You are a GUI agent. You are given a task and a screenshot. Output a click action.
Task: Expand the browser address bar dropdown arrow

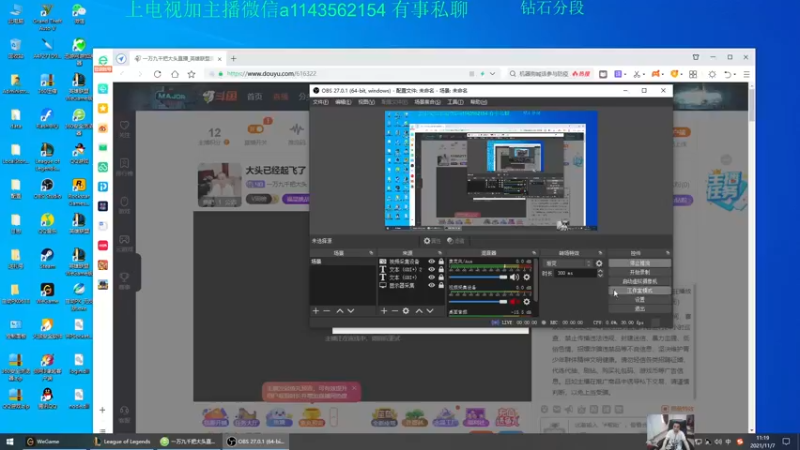pyautogui.click(x=492, y=74)
